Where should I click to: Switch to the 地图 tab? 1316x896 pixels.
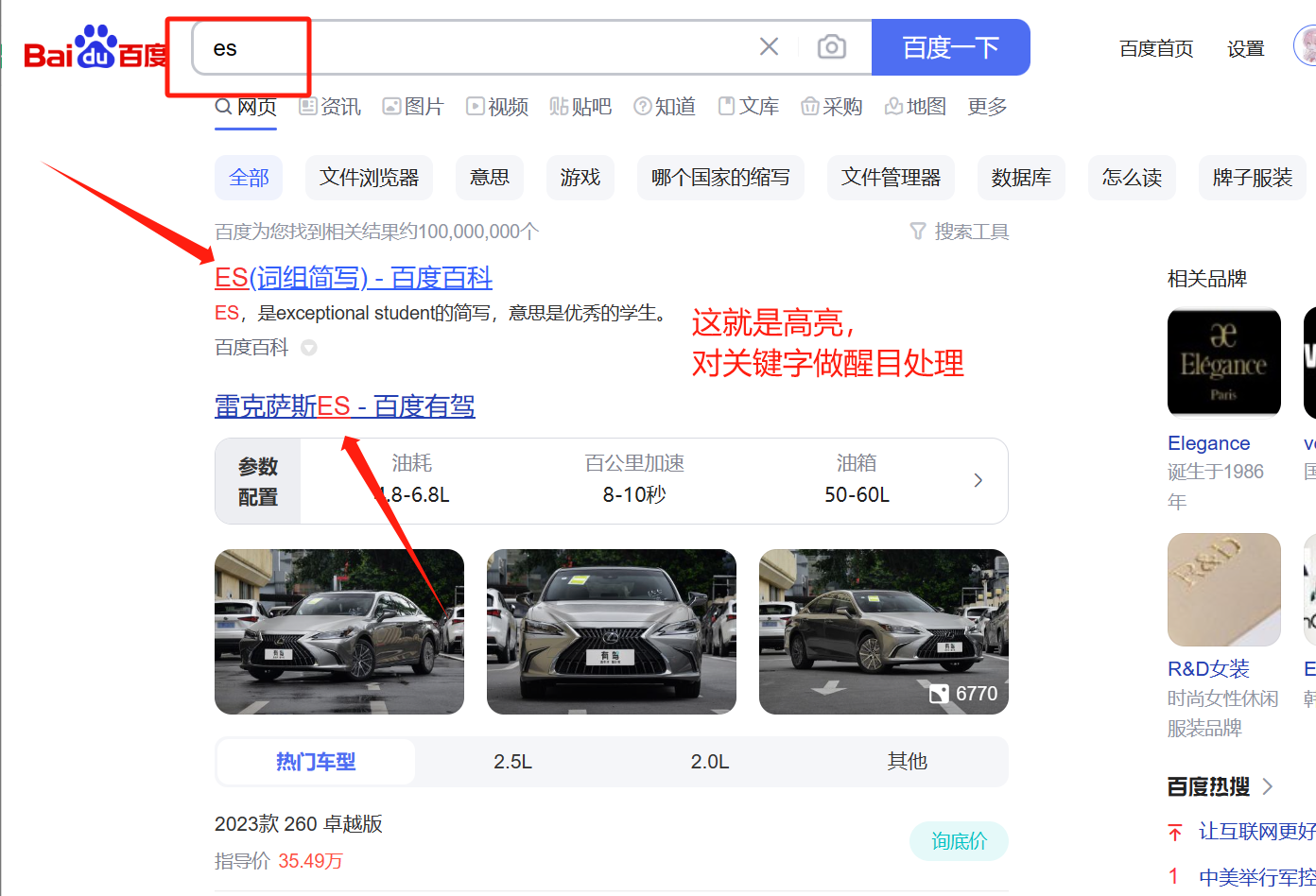point(915,107)
